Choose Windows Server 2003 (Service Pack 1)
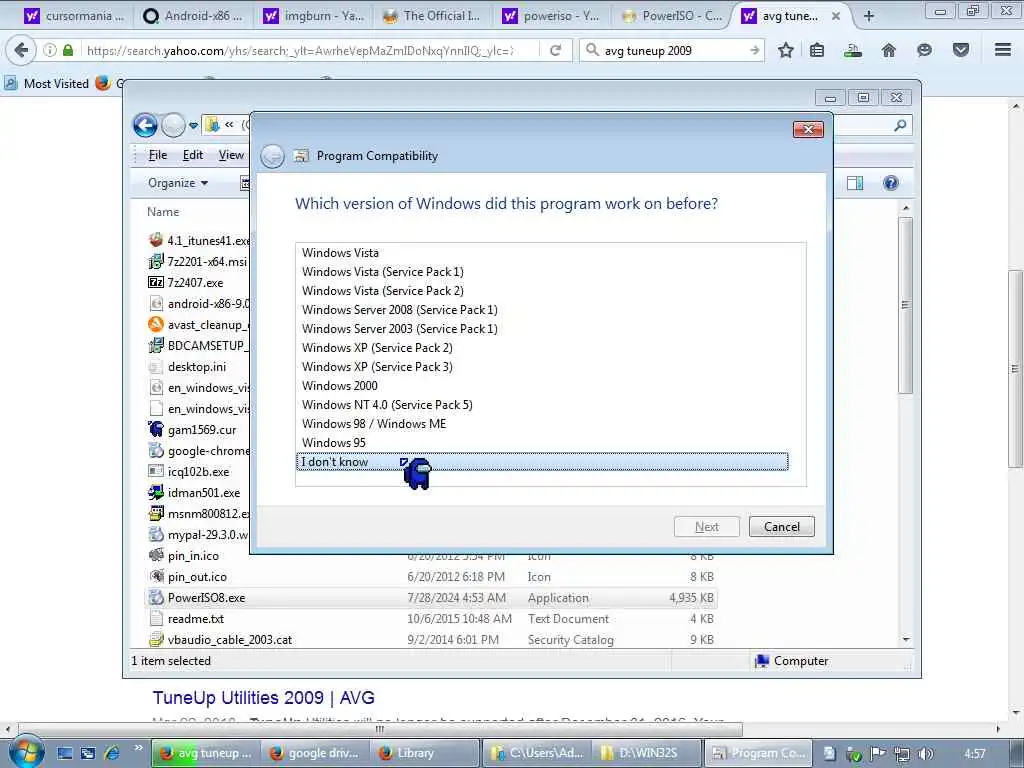 click(400, 328)
